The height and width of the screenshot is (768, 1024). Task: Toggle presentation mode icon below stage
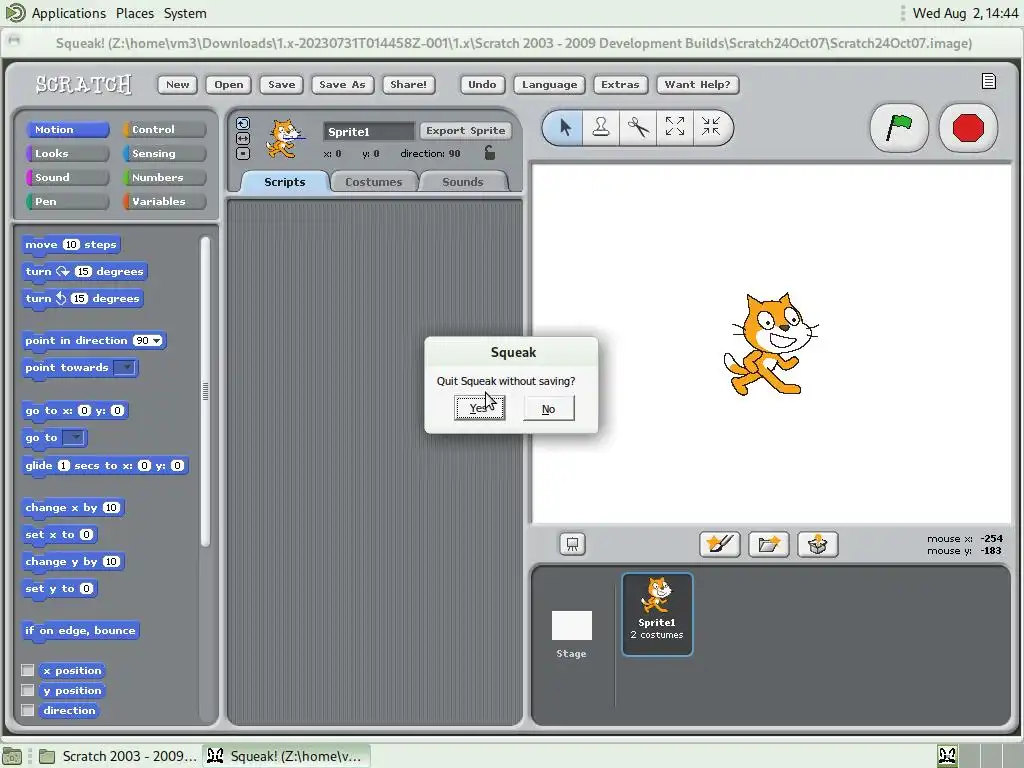point(572,544)
